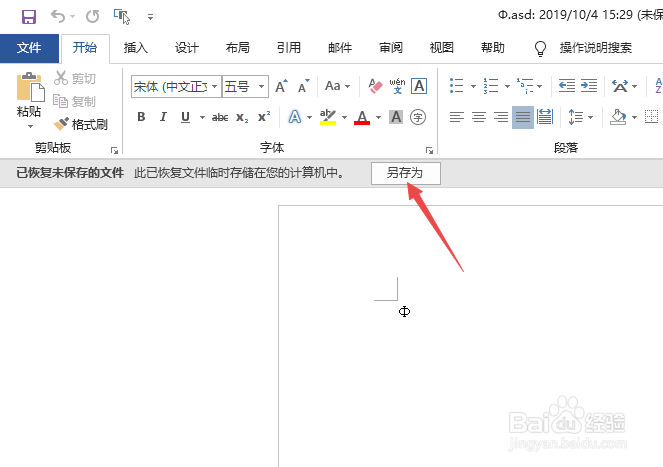Screen dimensions: 663x467
Task: Open the 剪贴板 dialog launcher
Action: pos(114,150)
